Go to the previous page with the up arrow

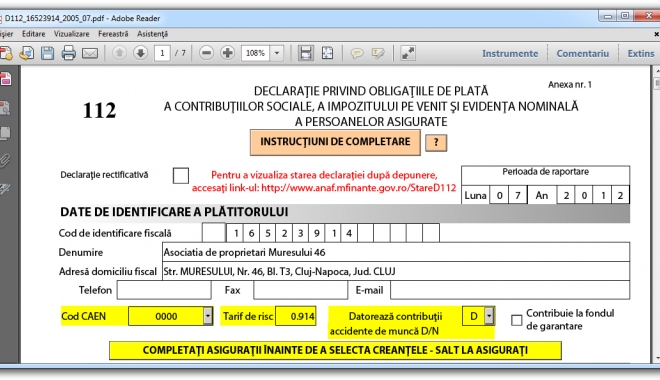tap(120, 53)
